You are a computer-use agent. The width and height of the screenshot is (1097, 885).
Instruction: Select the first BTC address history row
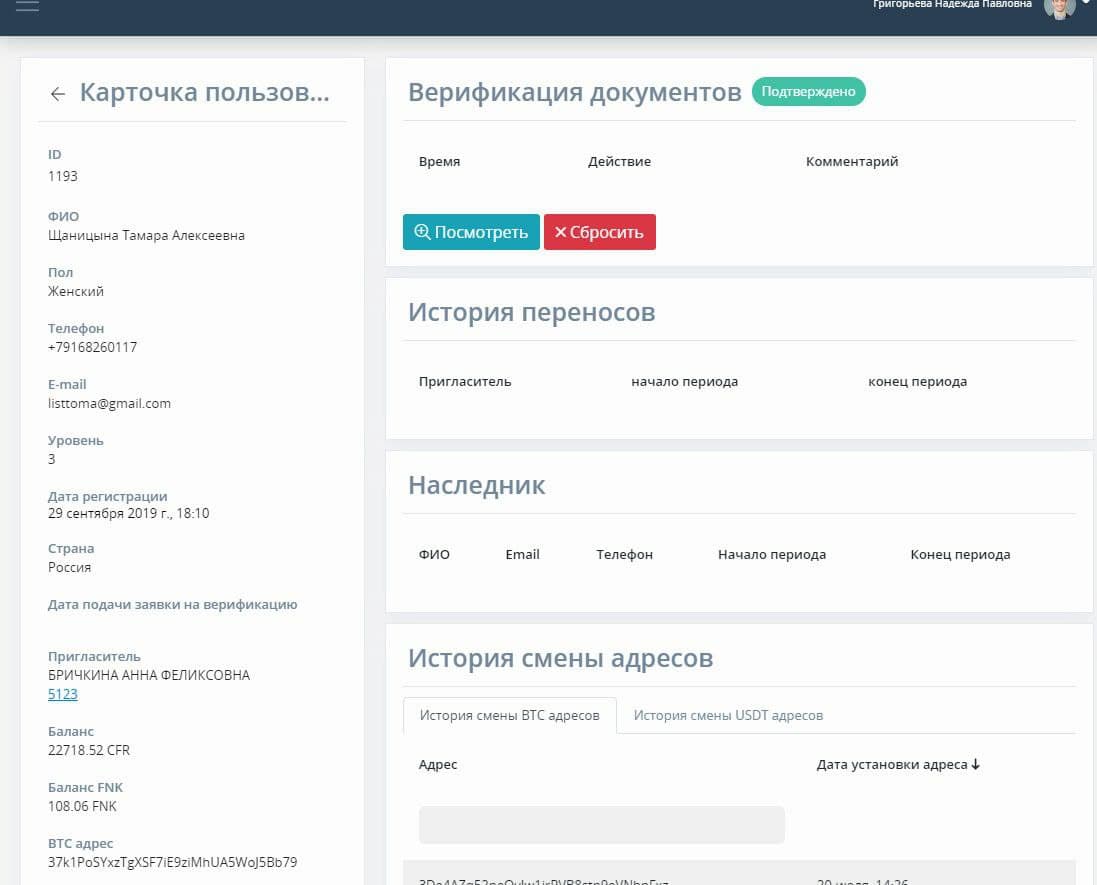(738, 875)
